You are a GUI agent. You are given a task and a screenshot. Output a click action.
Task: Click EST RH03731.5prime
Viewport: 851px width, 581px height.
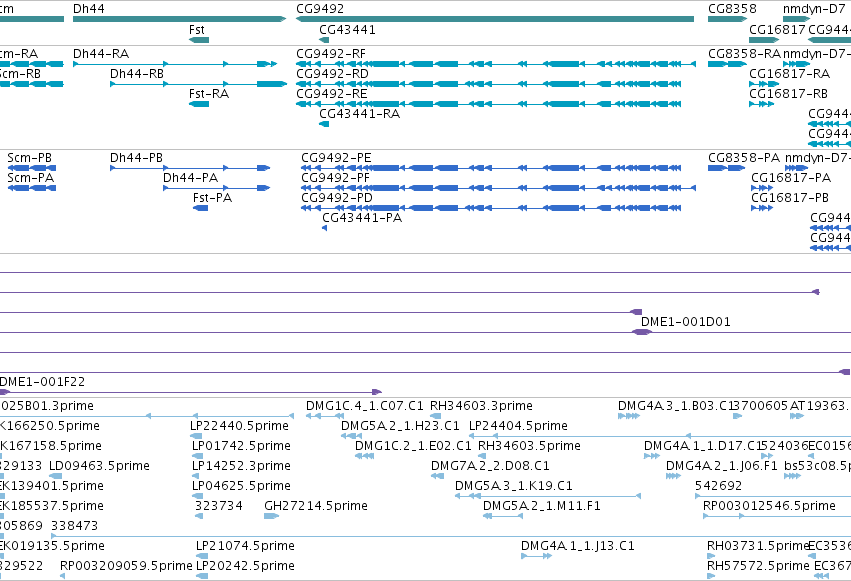[x=711, y=556]
